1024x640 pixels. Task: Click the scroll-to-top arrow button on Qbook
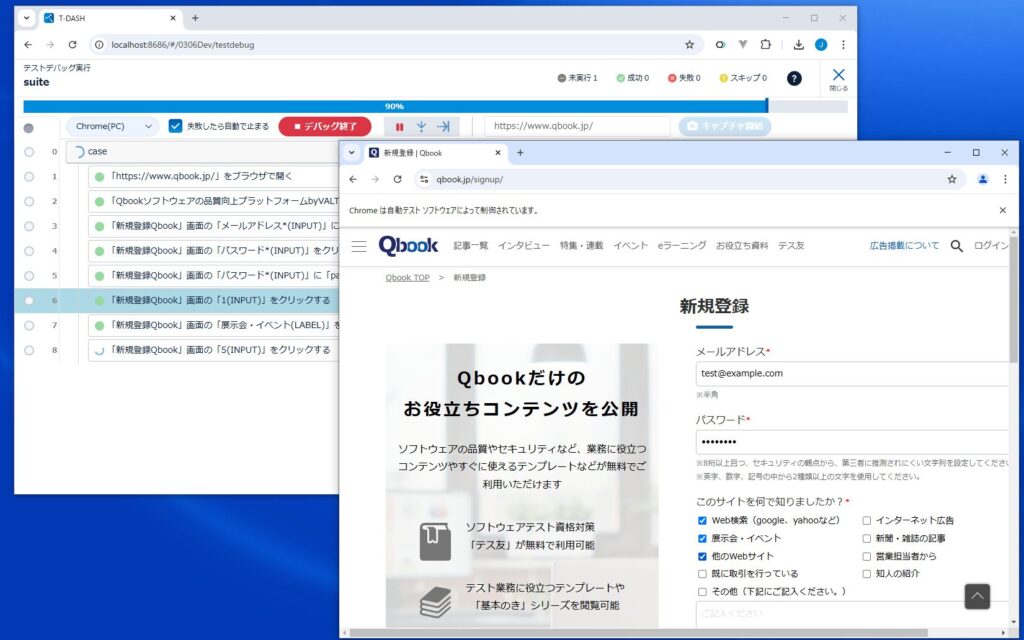(x=977, y=596)
